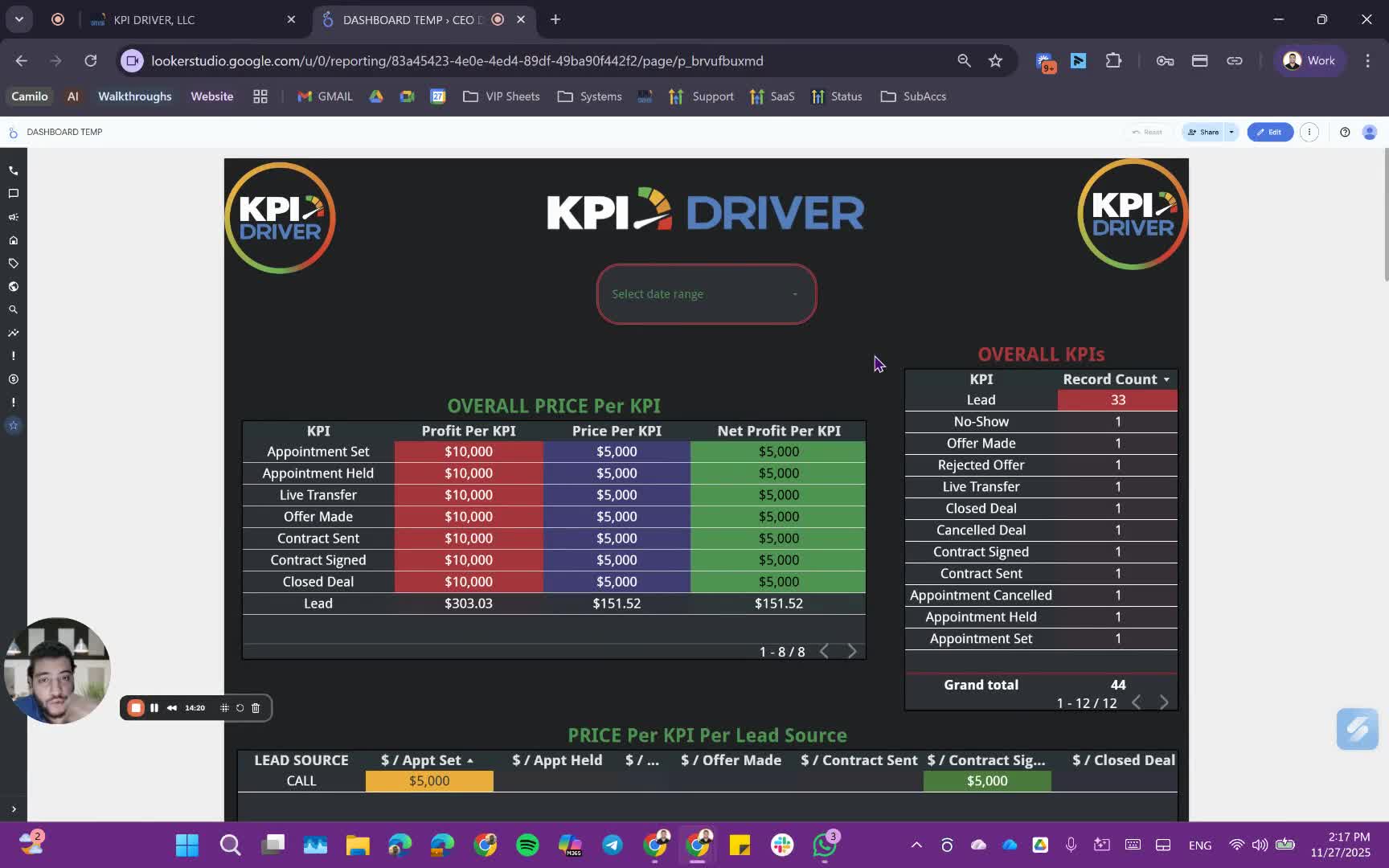This screenshot has width=1389, height=868.
Task: Open the megaphone marketing sidebar icon
Action: point(13,217)
